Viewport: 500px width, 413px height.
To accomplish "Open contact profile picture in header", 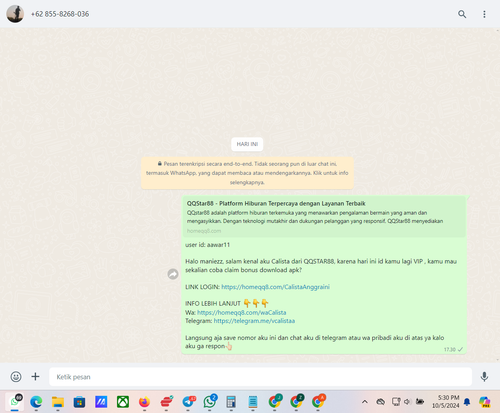I will click(15, 14).
